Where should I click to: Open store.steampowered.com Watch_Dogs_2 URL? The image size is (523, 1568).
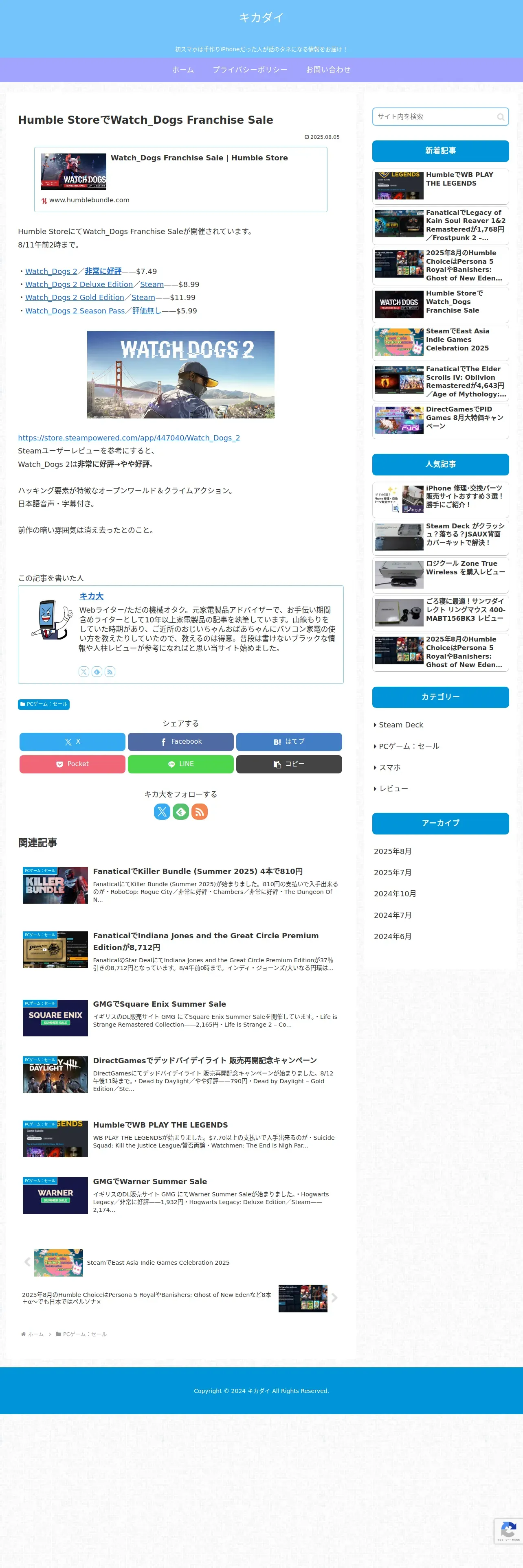coord(129,438)
